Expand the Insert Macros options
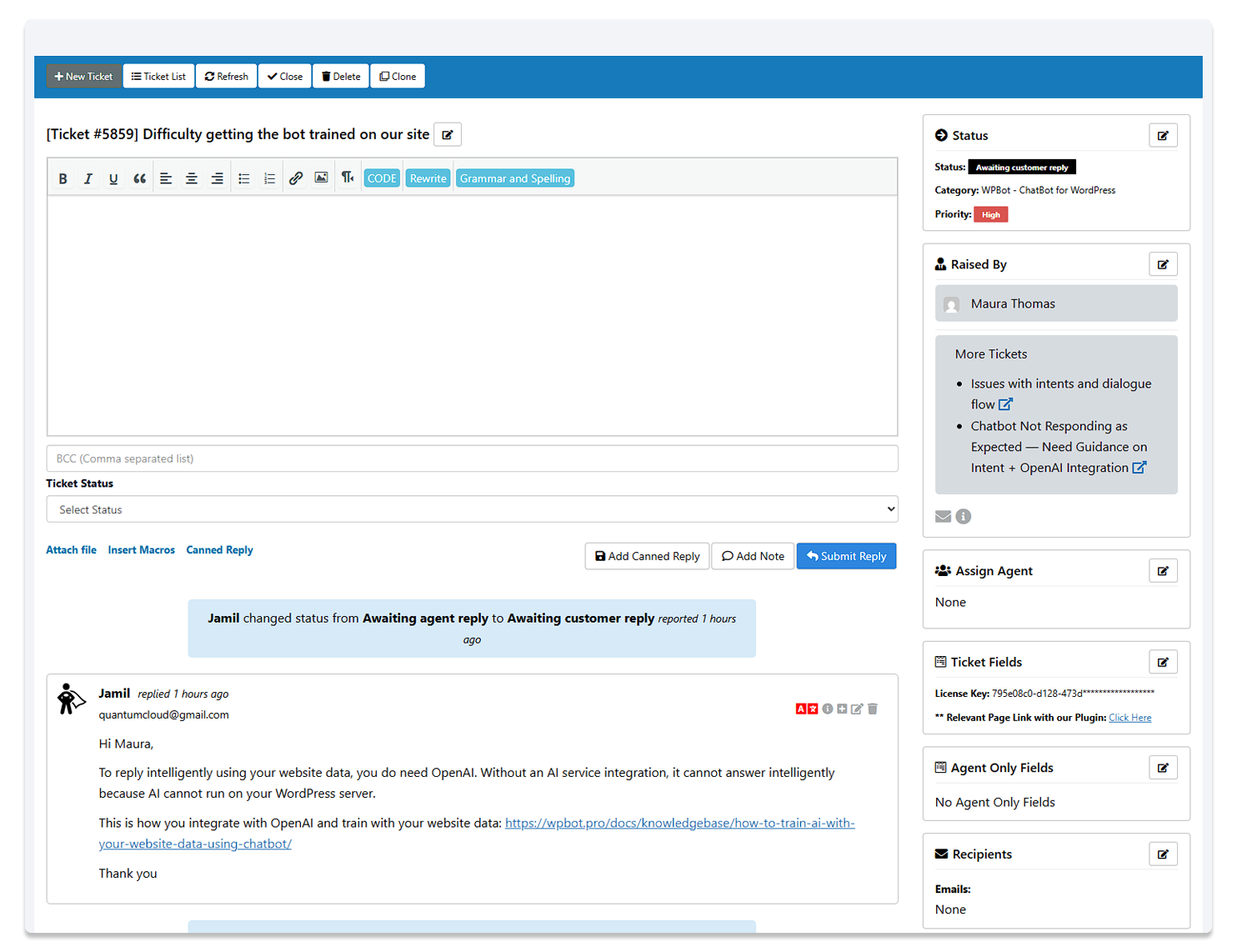 [x=141, y=549]
